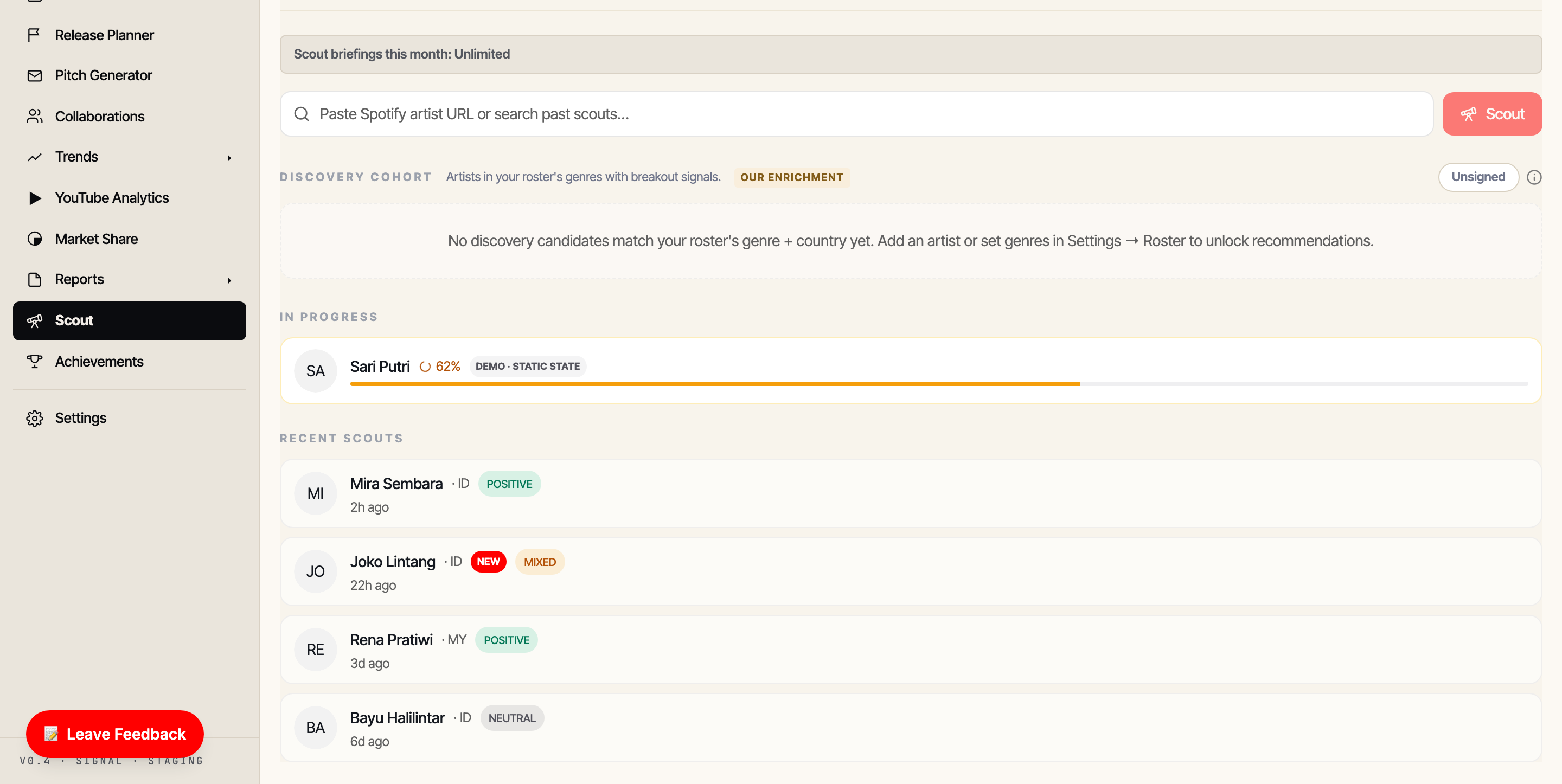Click the MIXED sentiment tag
The width and height of the screenshot is (1562, 784).
pos(540,562)
